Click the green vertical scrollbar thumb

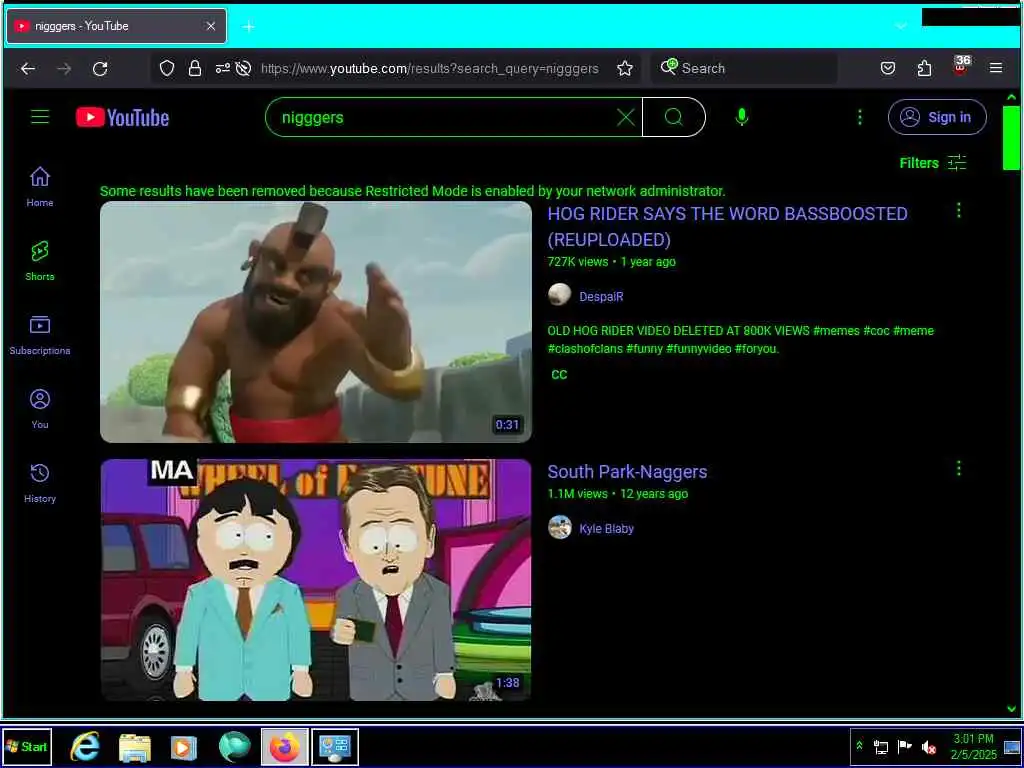pyautogui.click(x=1011, y=138)
